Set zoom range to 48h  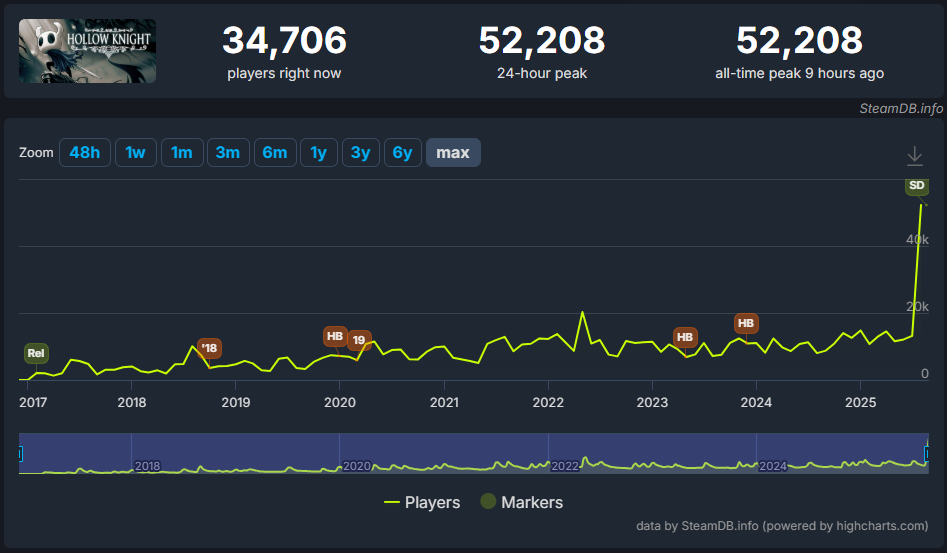tap(84, 152)
